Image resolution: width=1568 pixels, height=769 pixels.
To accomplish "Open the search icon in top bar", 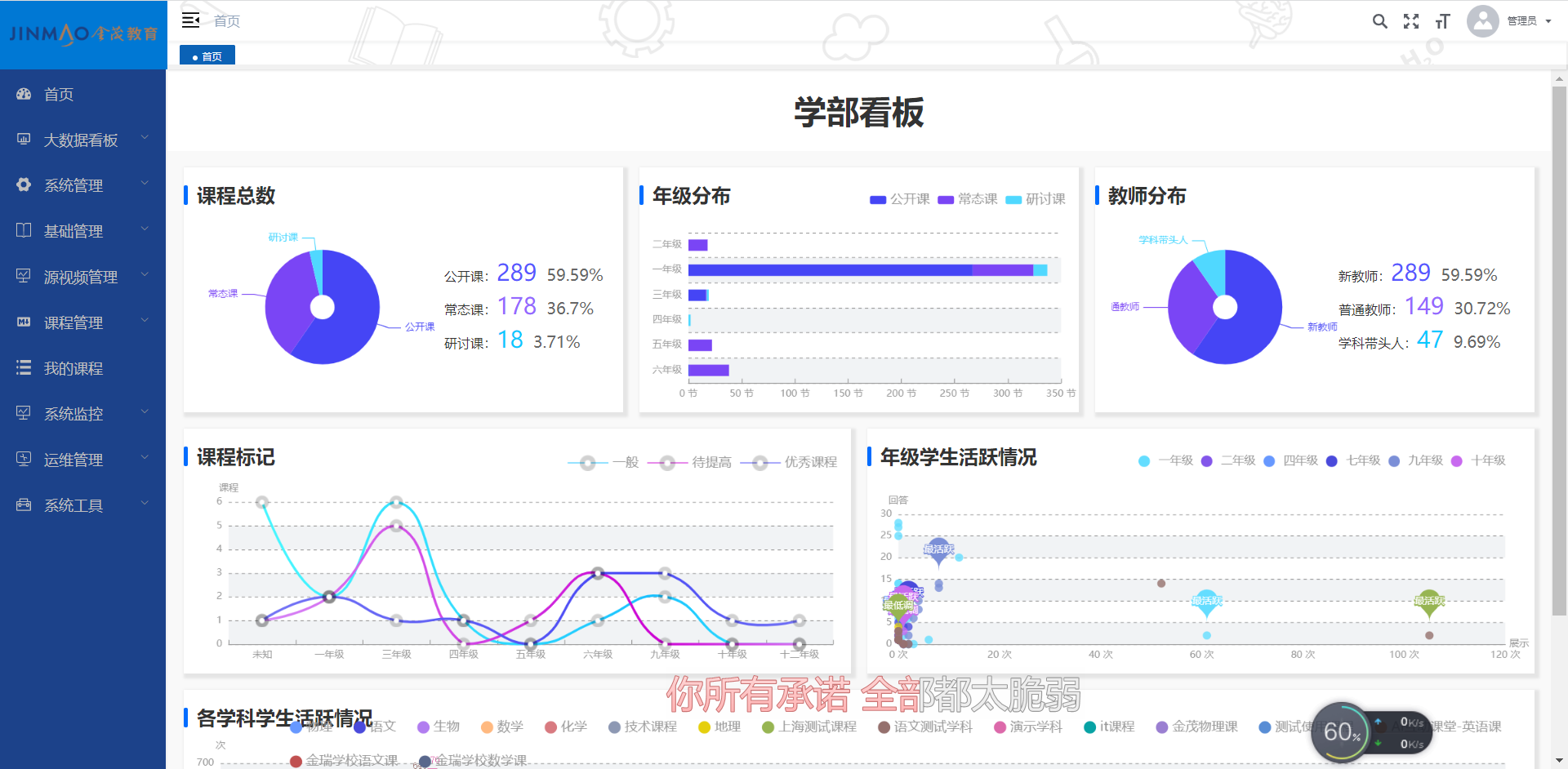I will [x=1379, y=21].
